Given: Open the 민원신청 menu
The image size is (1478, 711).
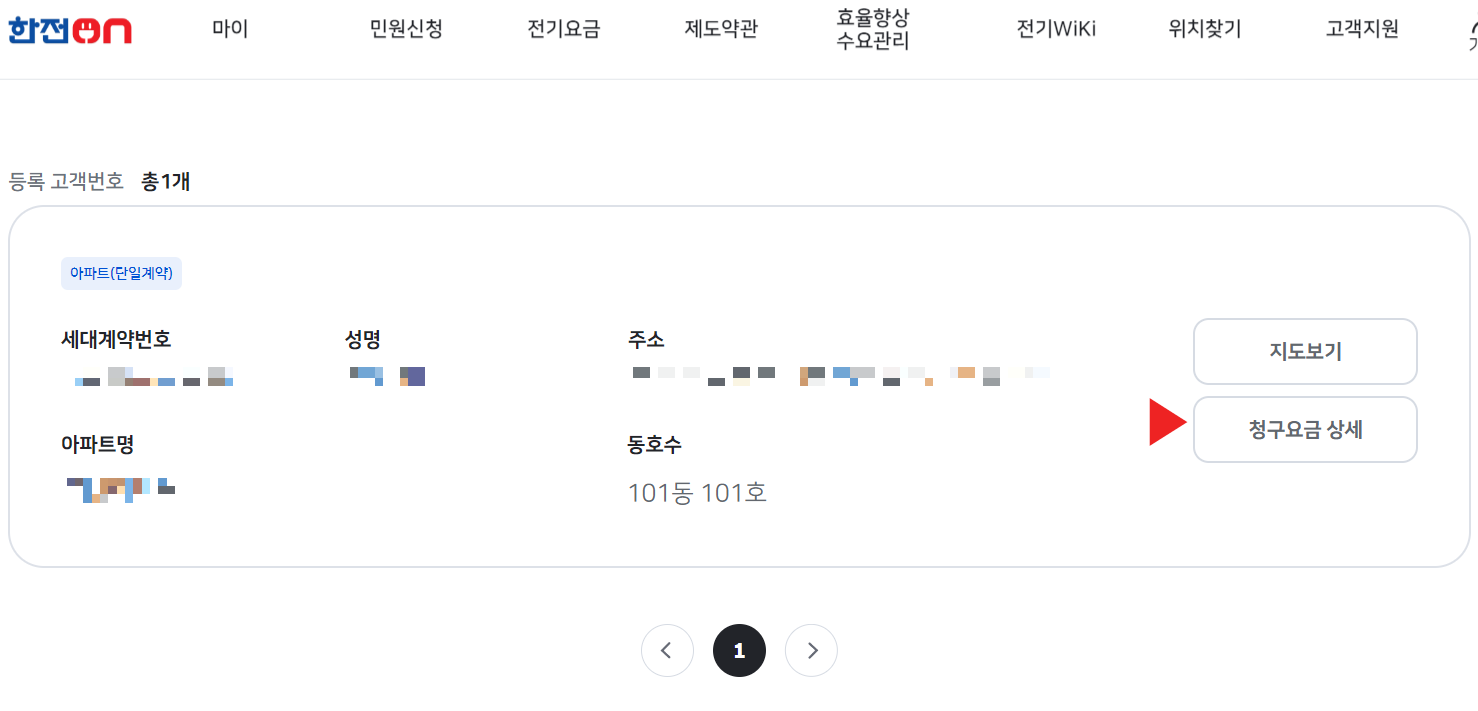Looking at the screenshot, I should click(405, 29).
